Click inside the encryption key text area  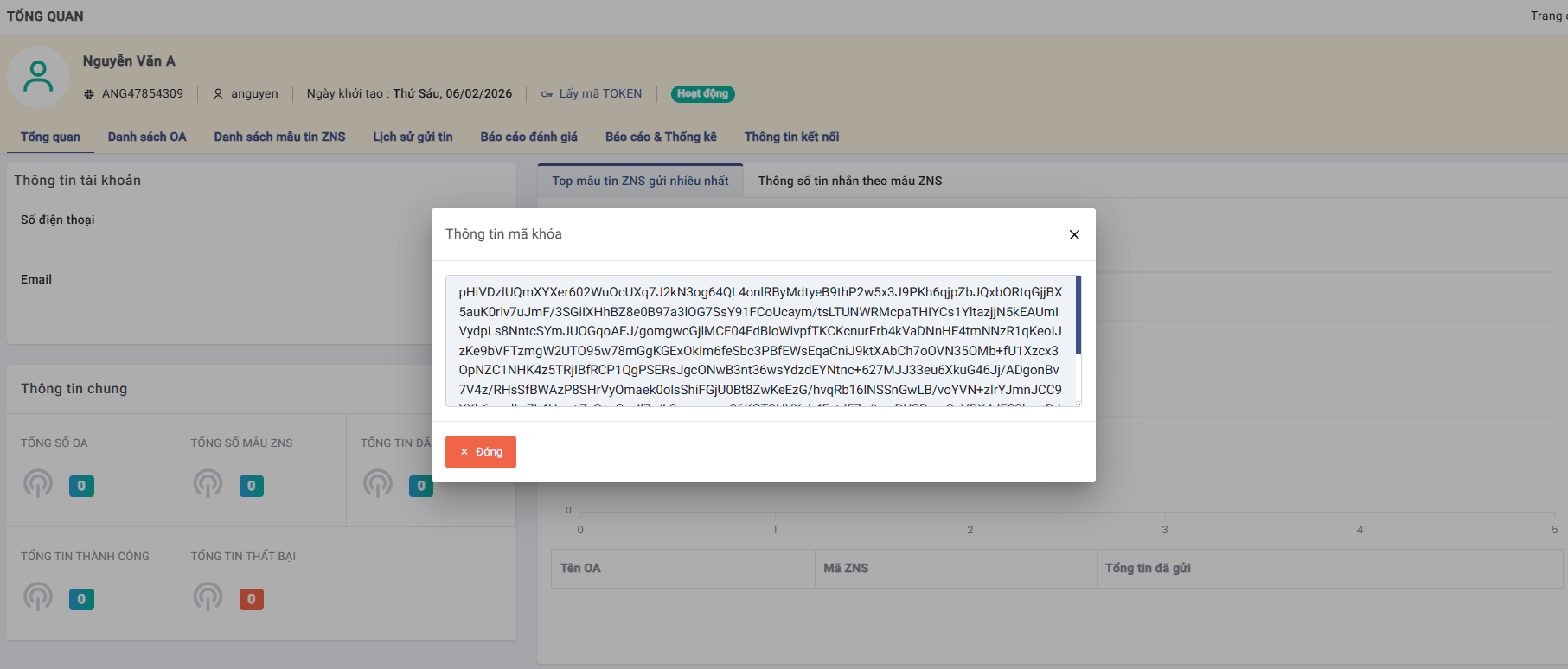[x=761, y=341]
